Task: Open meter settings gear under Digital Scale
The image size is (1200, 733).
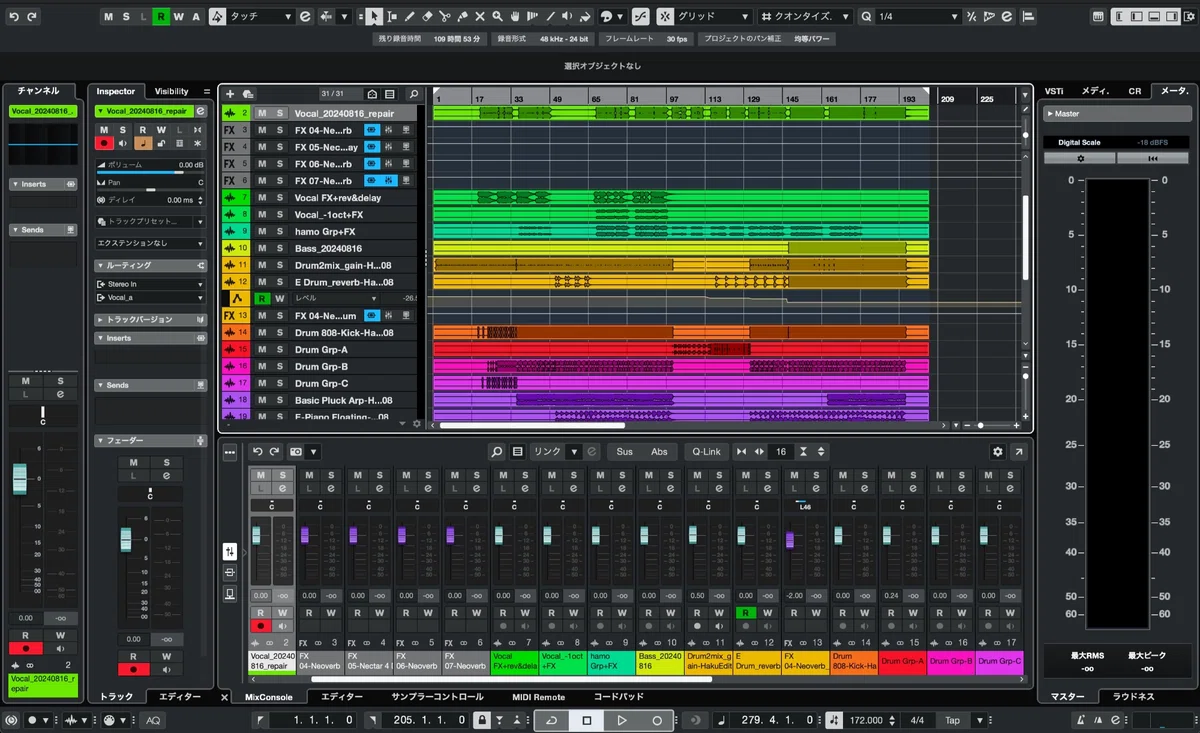Action: pos(1080,158)
